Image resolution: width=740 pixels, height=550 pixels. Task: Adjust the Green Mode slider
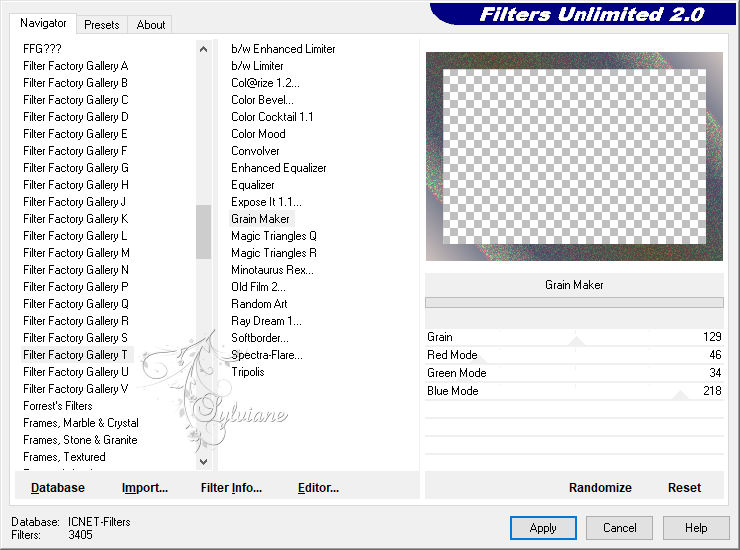point(574,373)
